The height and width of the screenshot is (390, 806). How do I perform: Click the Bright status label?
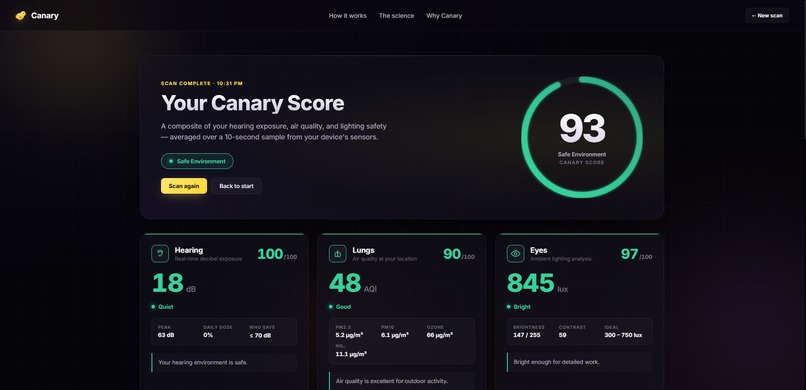519,307
